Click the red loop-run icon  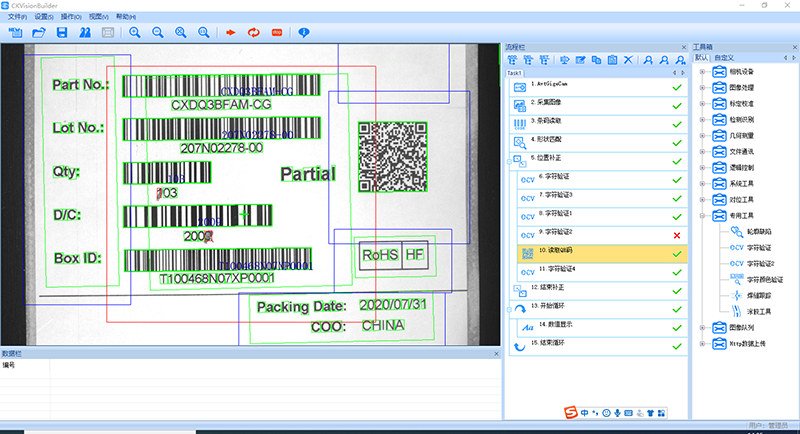252,33
